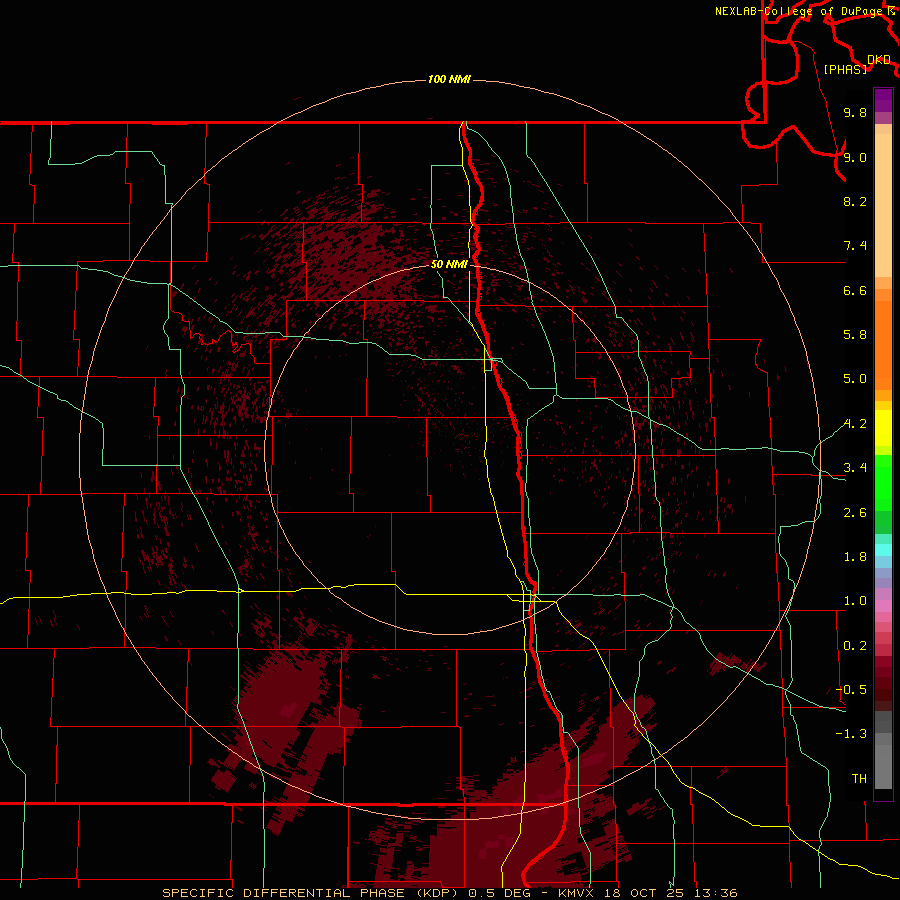Screen dimensions: 900x900
Task: Click the pink swatch near 1.0 on the scale
Action: point(883,606)
